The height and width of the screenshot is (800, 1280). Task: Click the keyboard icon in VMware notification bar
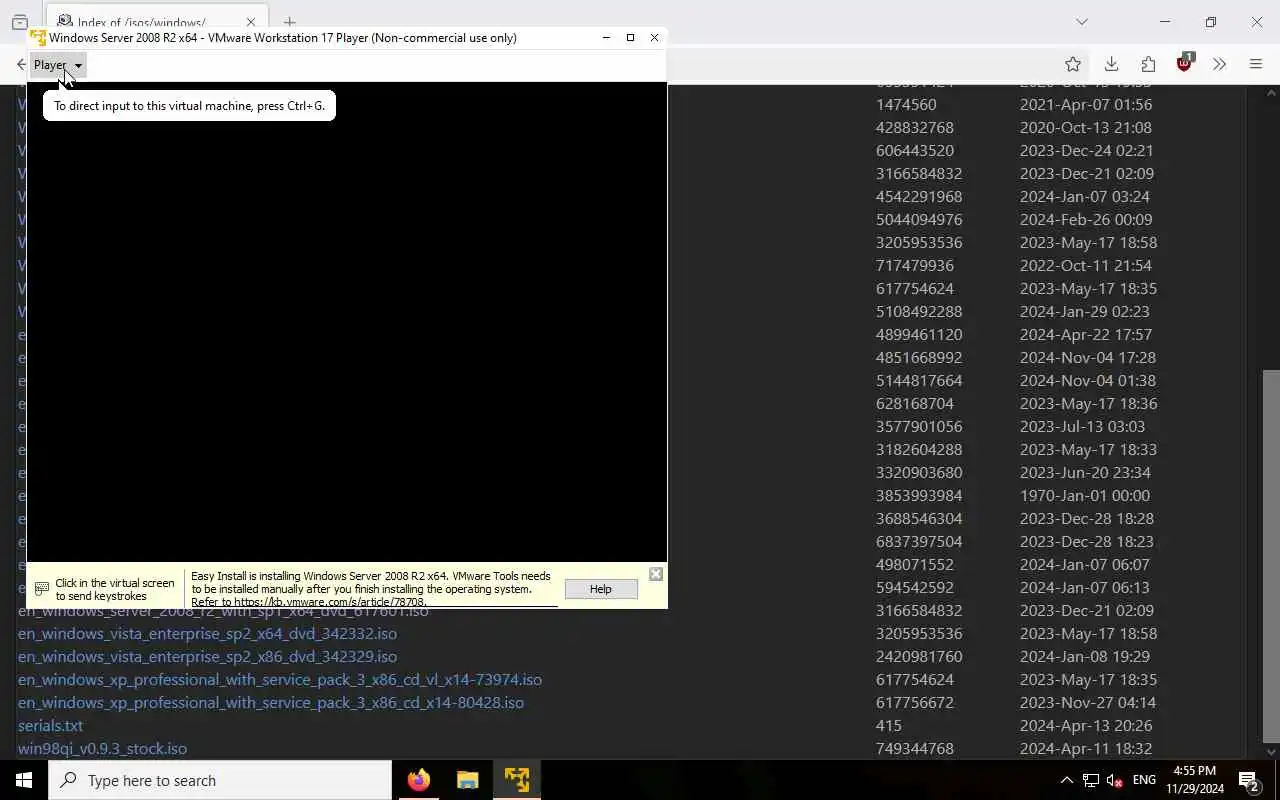[x=42, y=589]
